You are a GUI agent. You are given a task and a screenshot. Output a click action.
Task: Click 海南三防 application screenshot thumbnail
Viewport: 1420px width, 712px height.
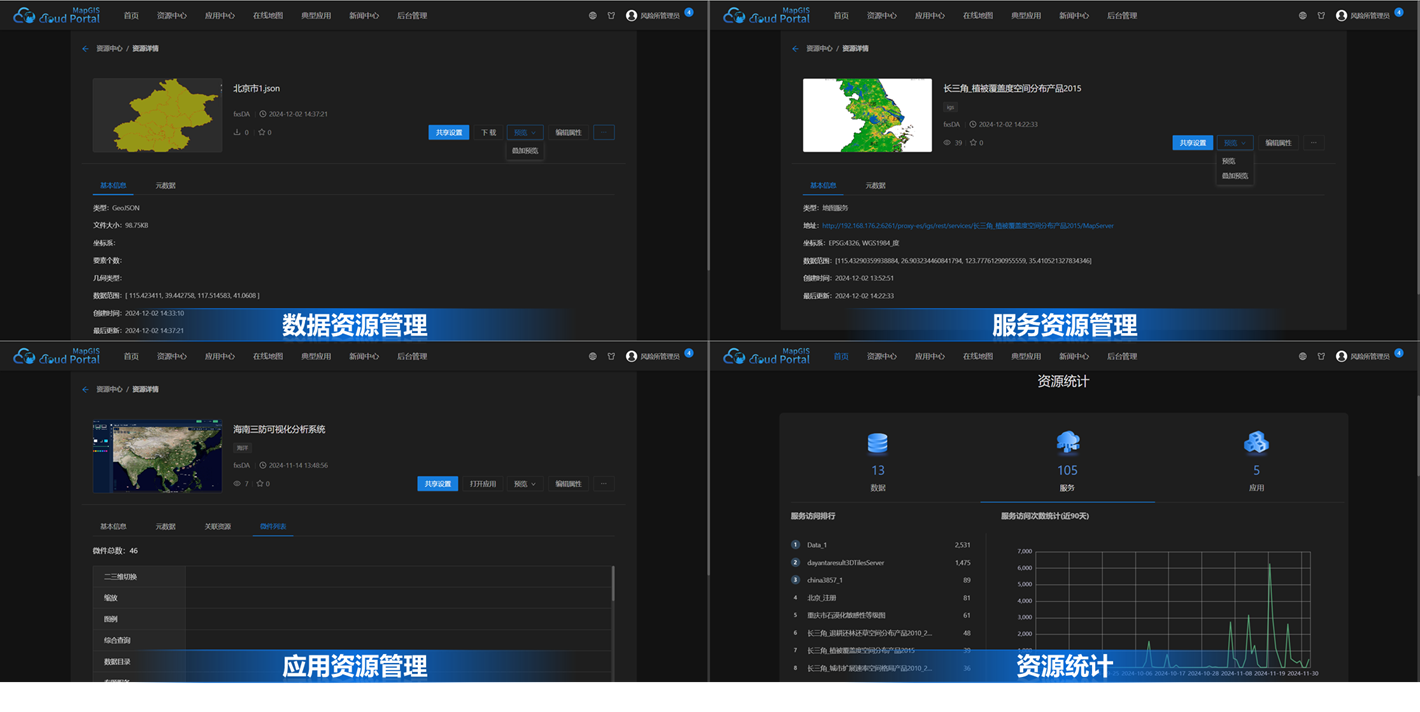(157, 456)
